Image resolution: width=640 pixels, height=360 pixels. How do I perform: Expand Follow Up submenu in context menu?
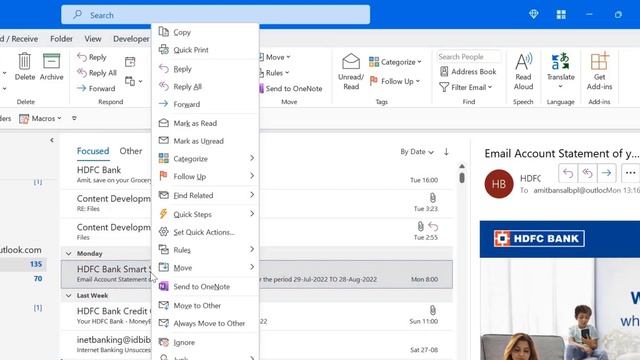point(205,176)
